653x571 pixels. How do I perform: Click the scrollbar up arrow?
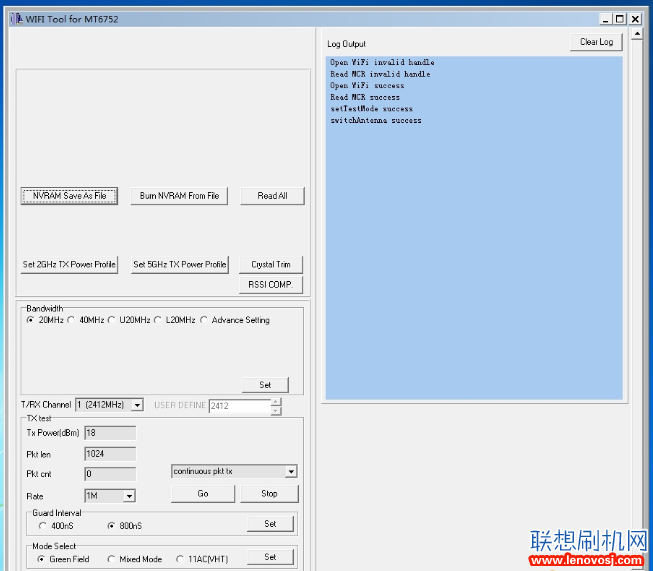click(x=637, y=34)
